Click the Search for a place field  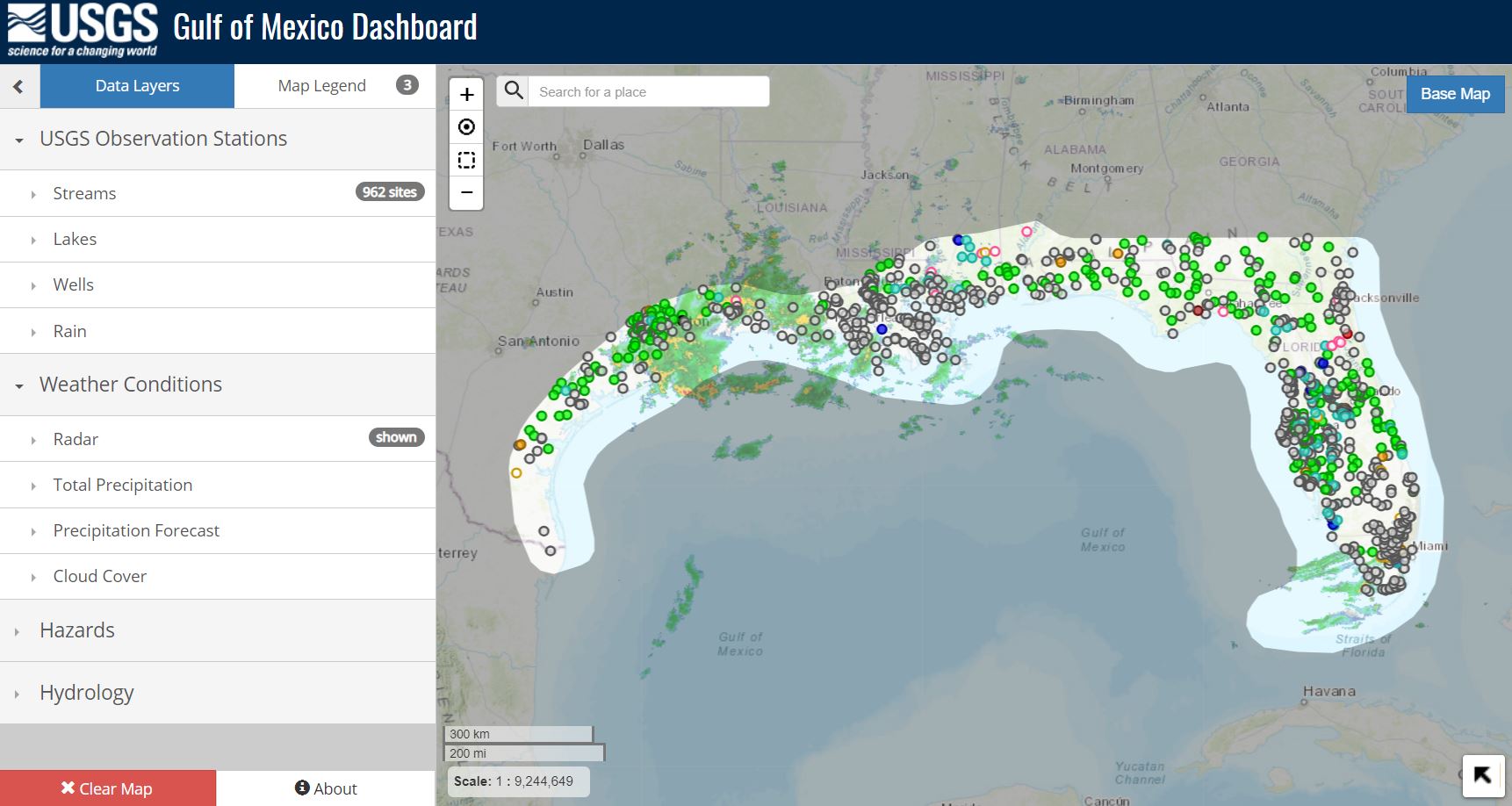point(648,91)
